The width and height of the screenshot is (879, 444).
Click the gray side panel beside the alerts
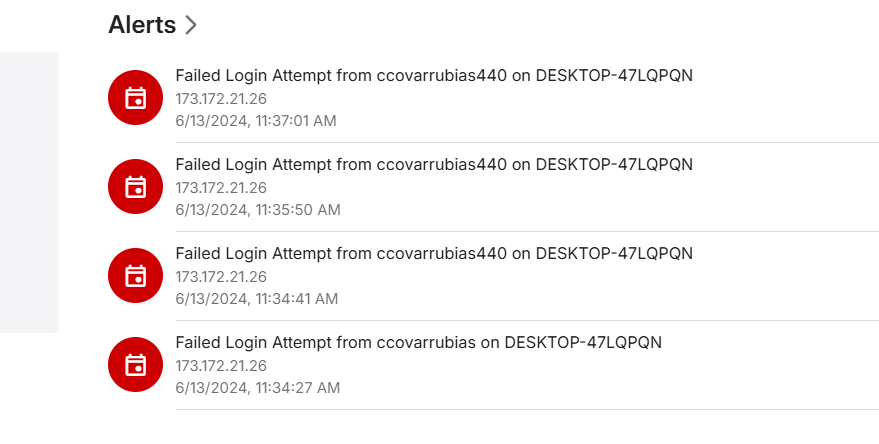pyautogui.click(x=29, y=192)
